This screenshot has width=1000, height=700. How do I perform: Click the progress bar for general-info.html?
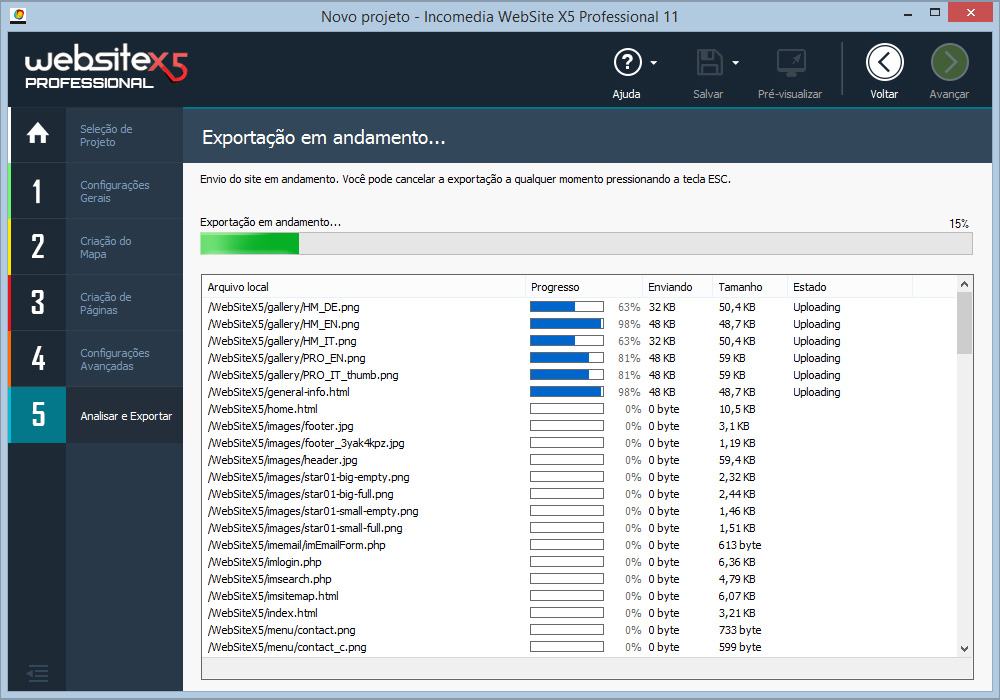(x=566, y=392)
